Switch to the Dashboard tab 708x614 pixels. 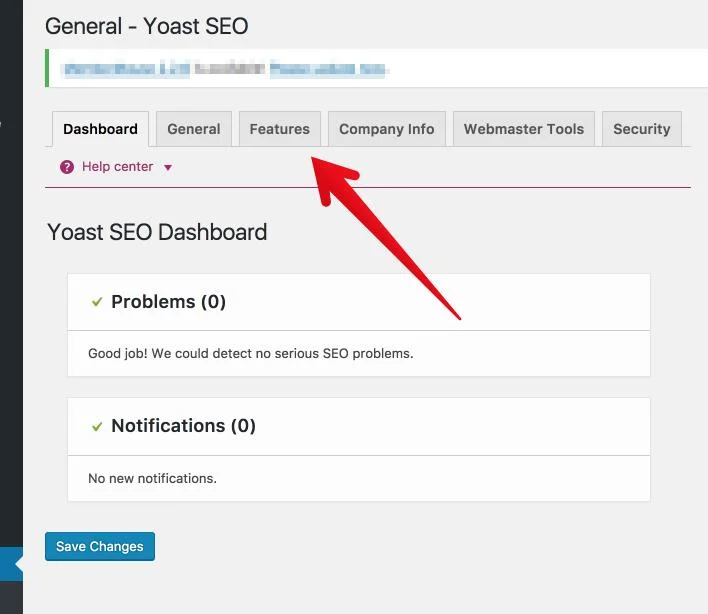[100, 129]
